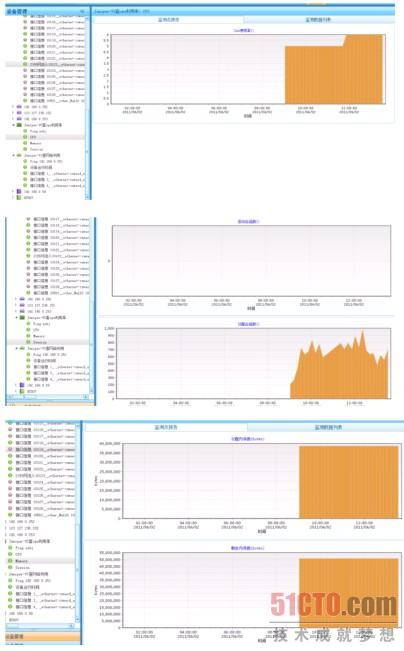Select the CPU row in Memory view tree
Screen dimensions: 404x651
41,554
